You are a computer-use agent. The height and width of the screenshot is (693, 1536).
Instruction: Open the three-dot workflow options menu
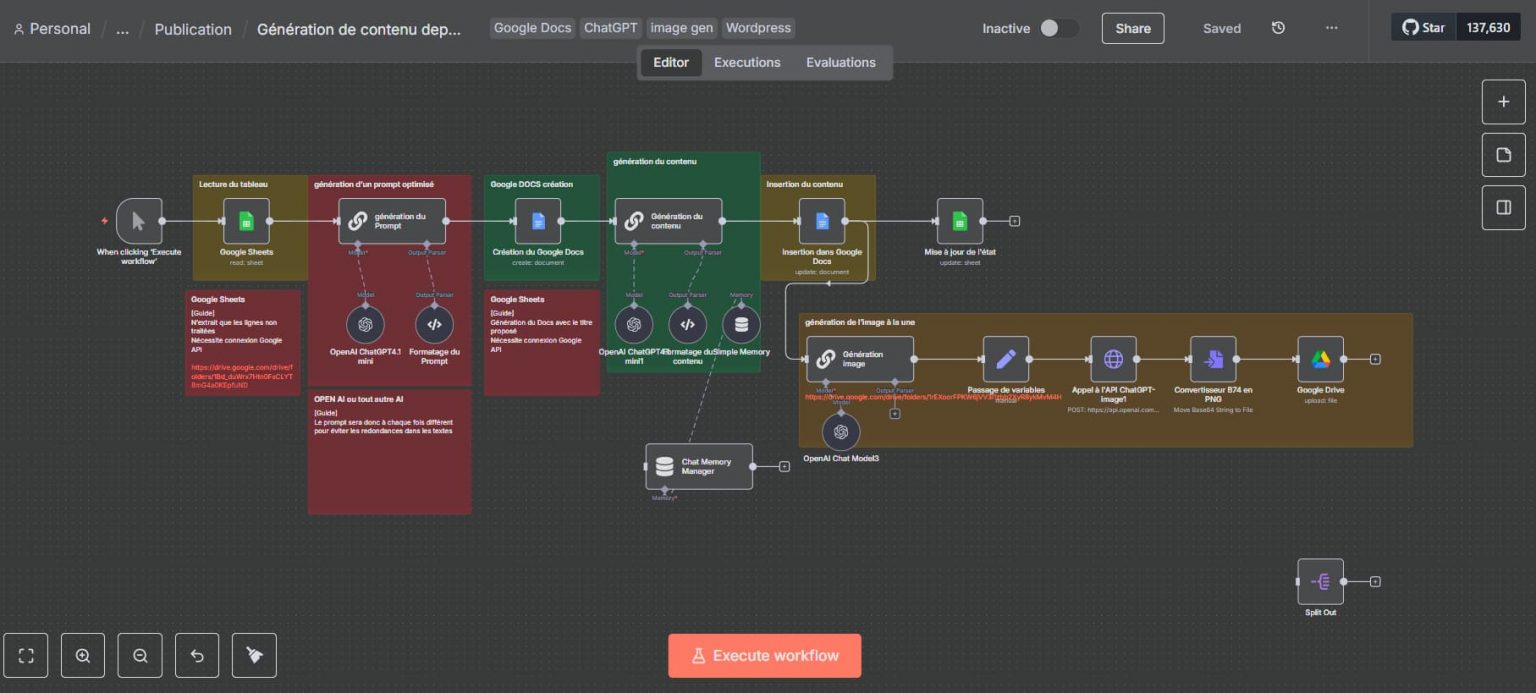[x=1331, y=28]
